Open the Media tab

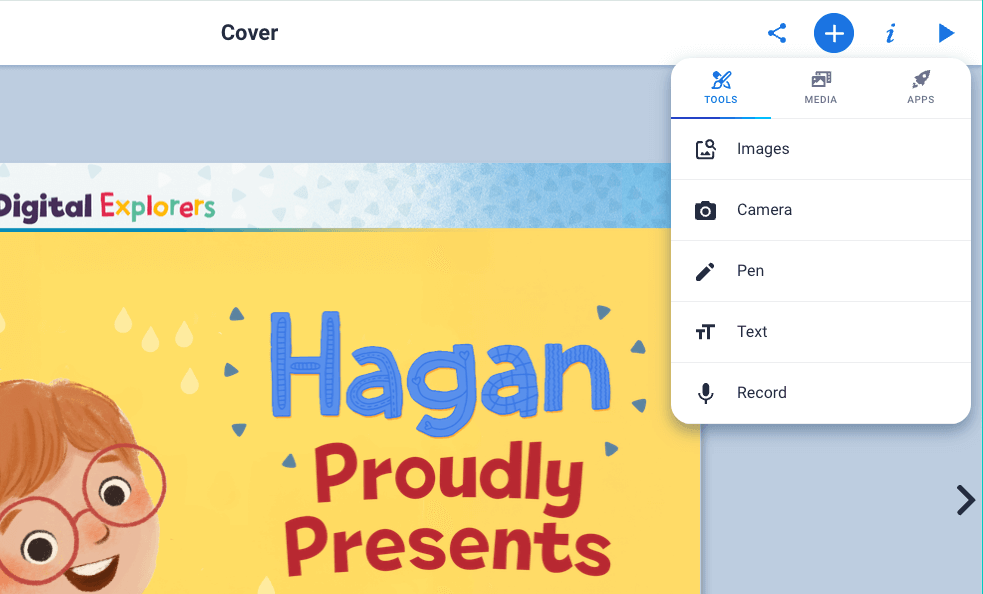(x=821, y=88)
